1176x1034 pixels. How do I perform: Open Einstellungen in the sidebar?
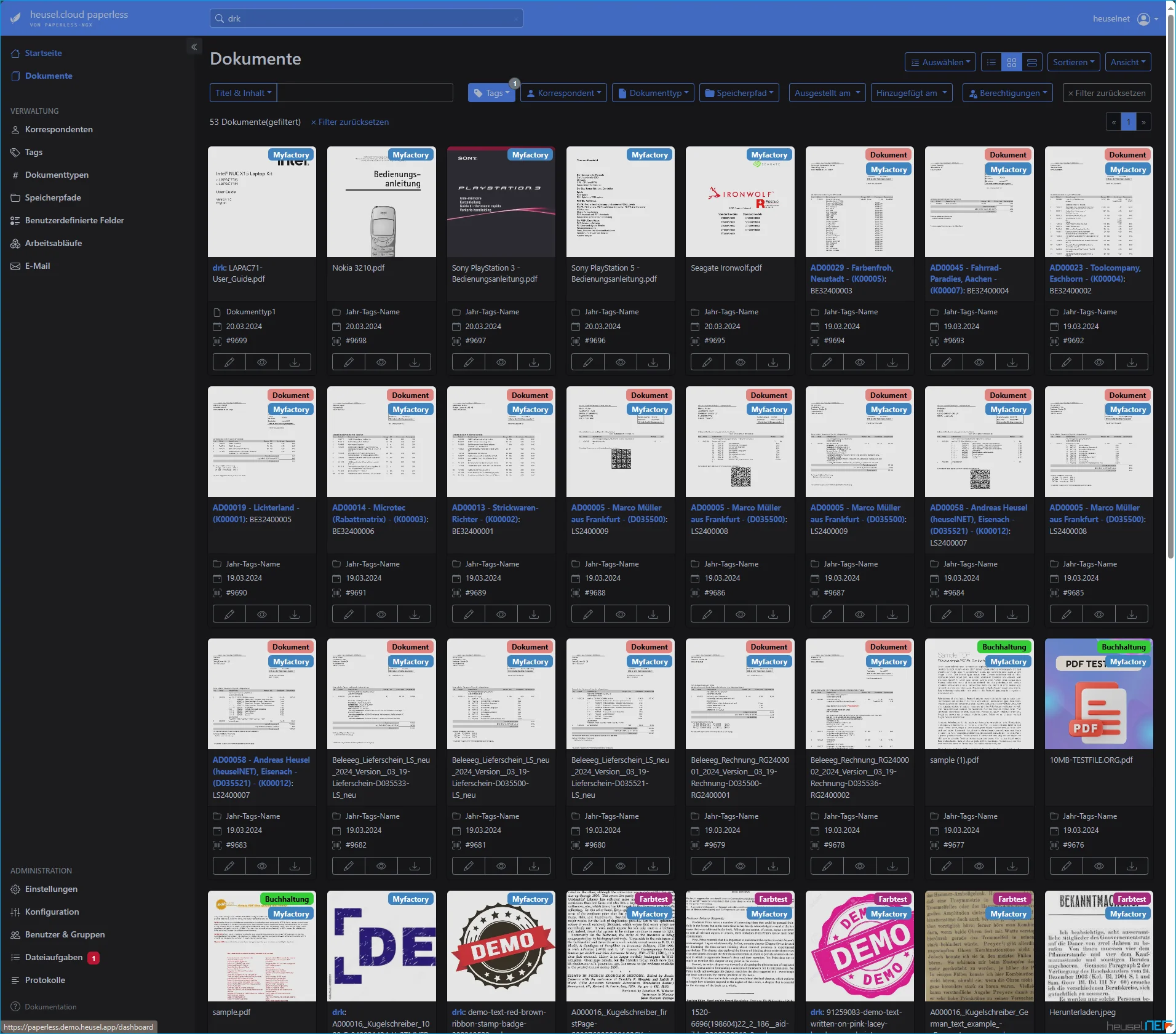[51, 889]
